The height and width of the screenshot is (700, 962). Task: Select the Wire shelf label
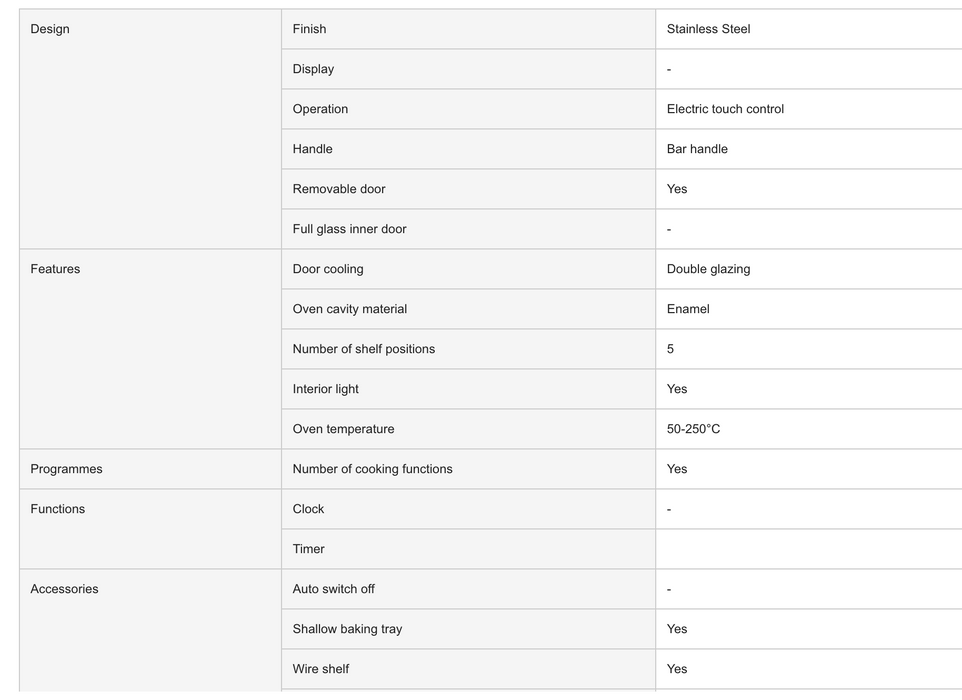coord(321,669)
